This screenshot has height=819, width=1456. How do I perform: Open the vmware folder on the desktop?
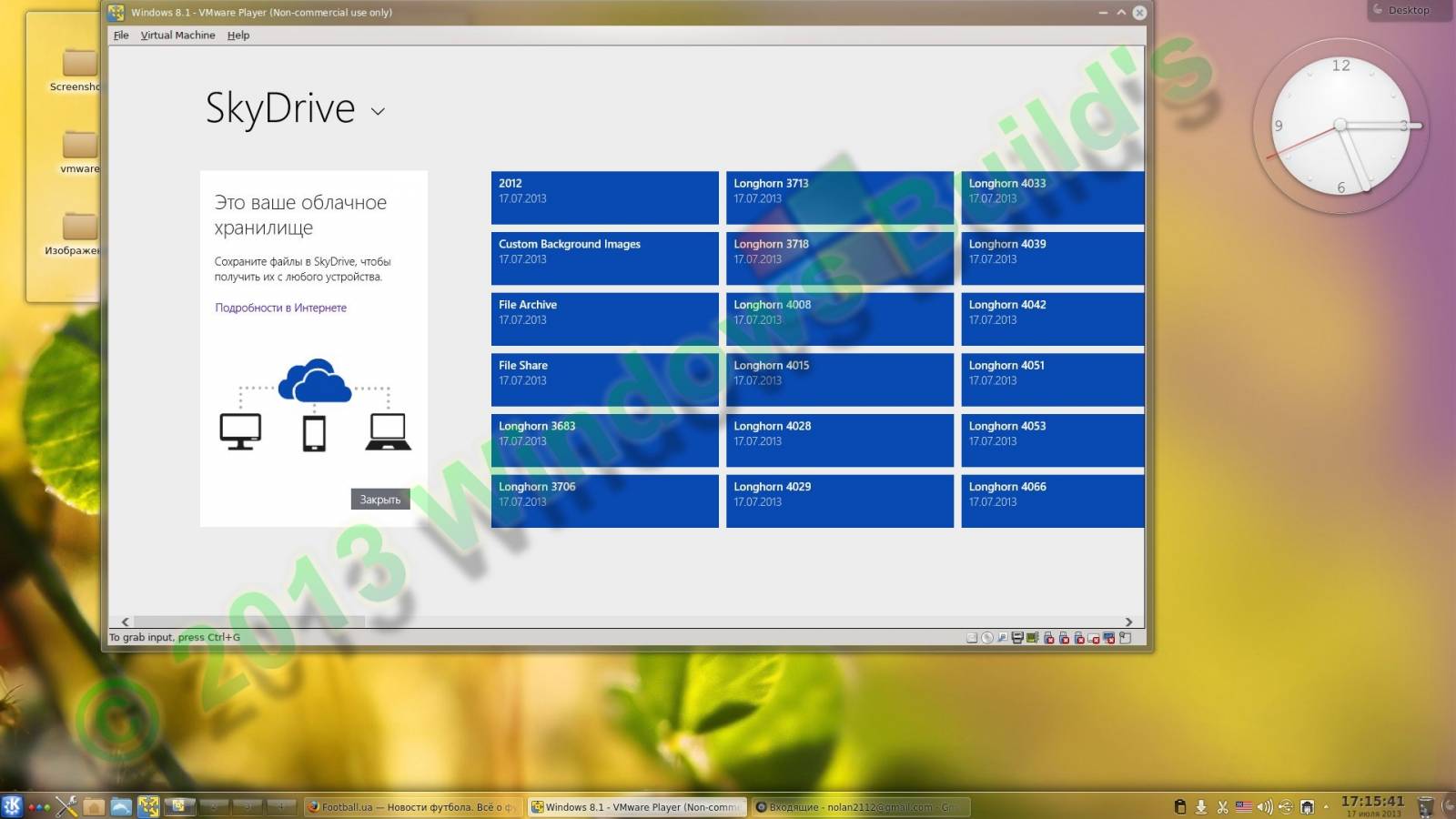[80, 151]
